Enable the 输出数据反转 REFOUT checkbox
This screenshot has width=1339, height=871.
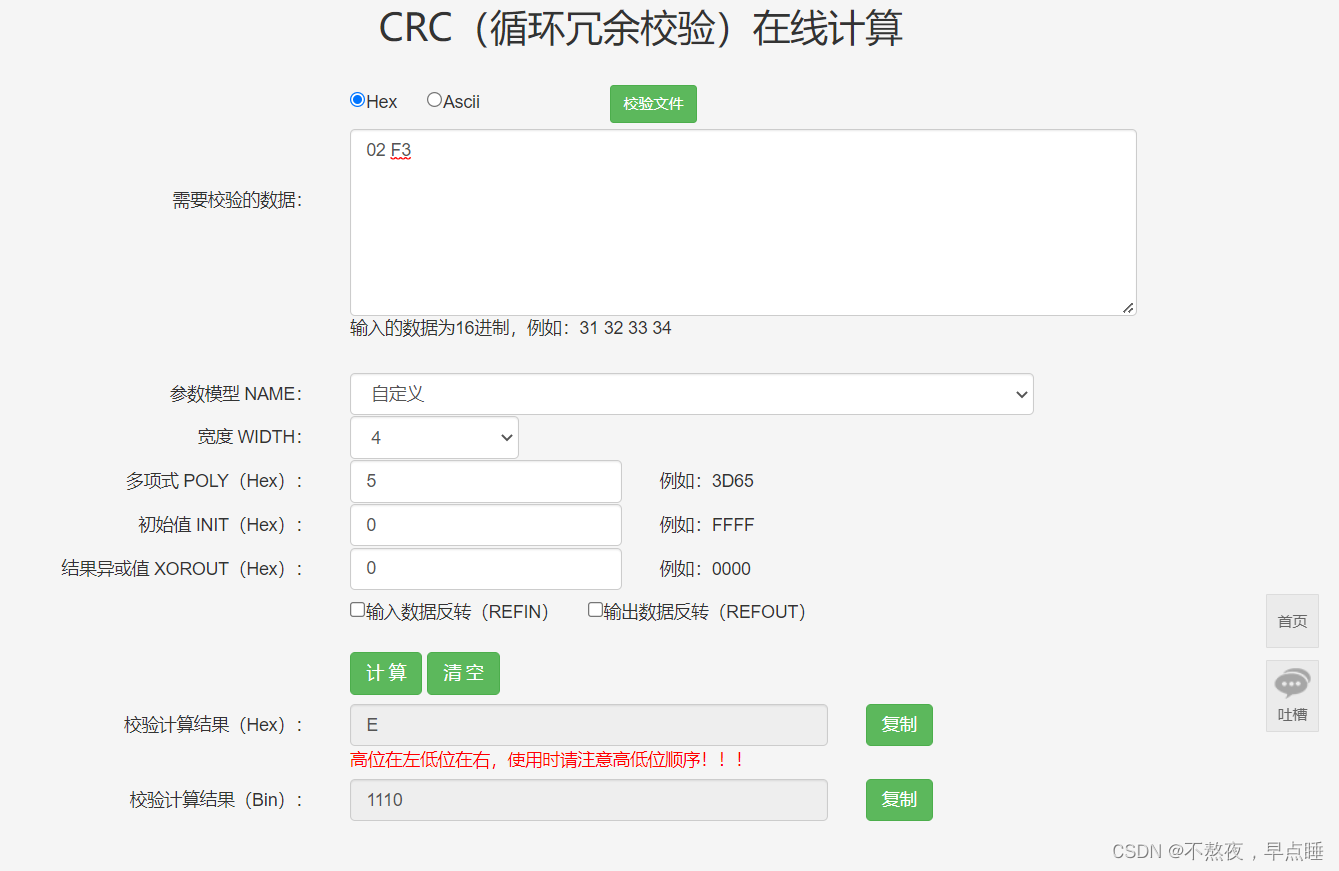click(x=595, y=610)
